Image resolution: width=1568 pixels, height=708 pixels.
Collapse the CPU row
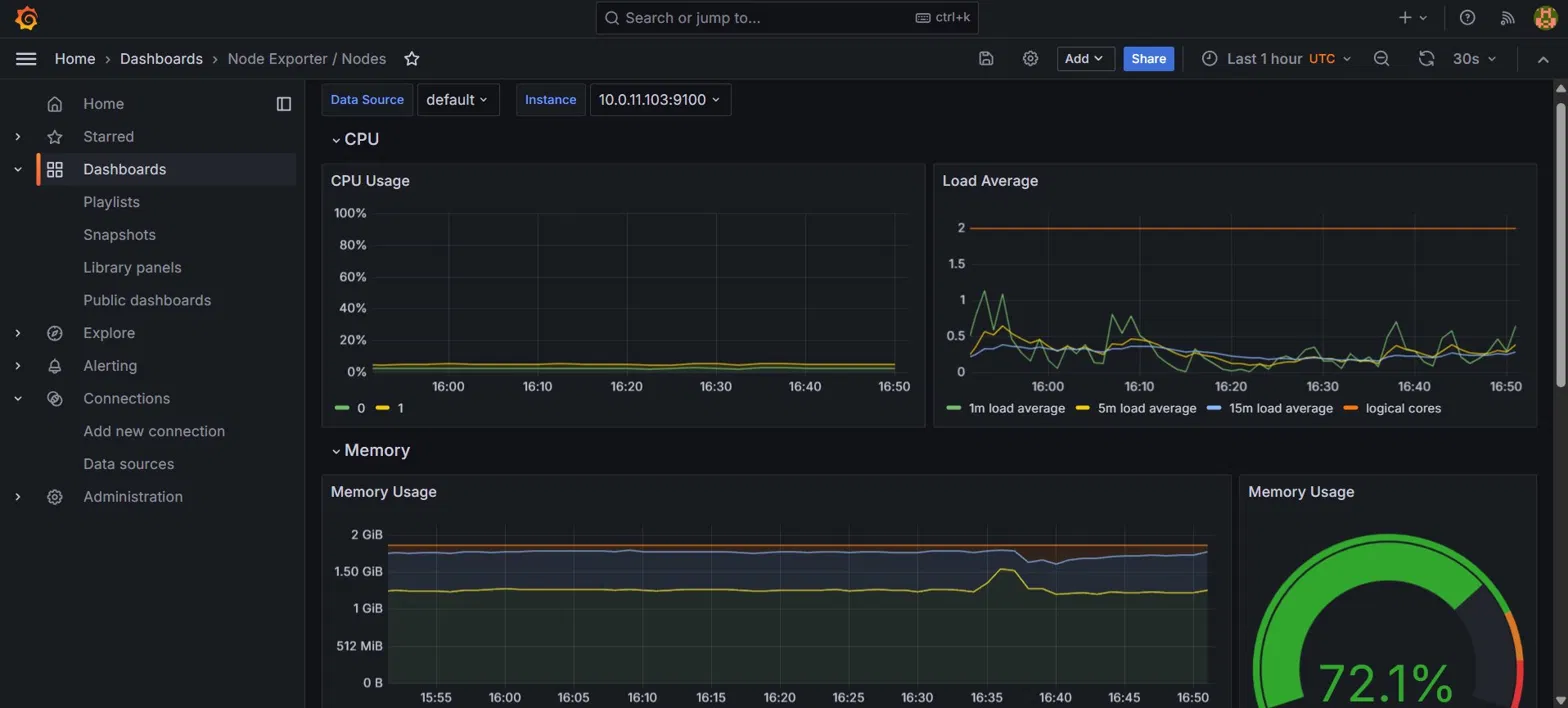(356, 139)
